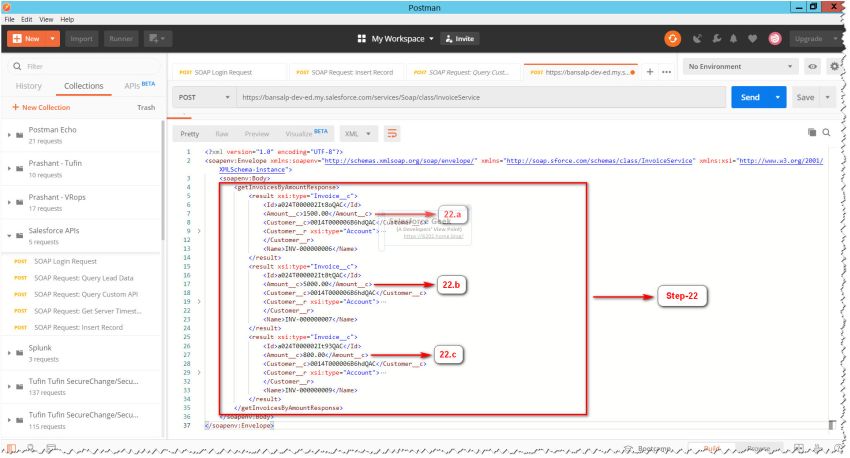
Task: Open the Runner
Action: [120, 38]
